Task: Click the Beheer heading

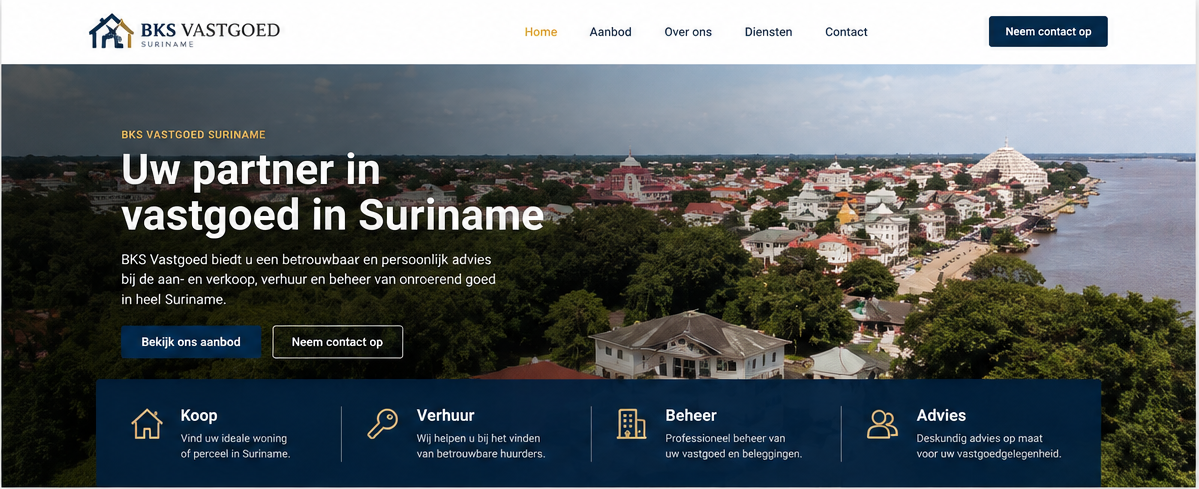Action: pos(691,416)
